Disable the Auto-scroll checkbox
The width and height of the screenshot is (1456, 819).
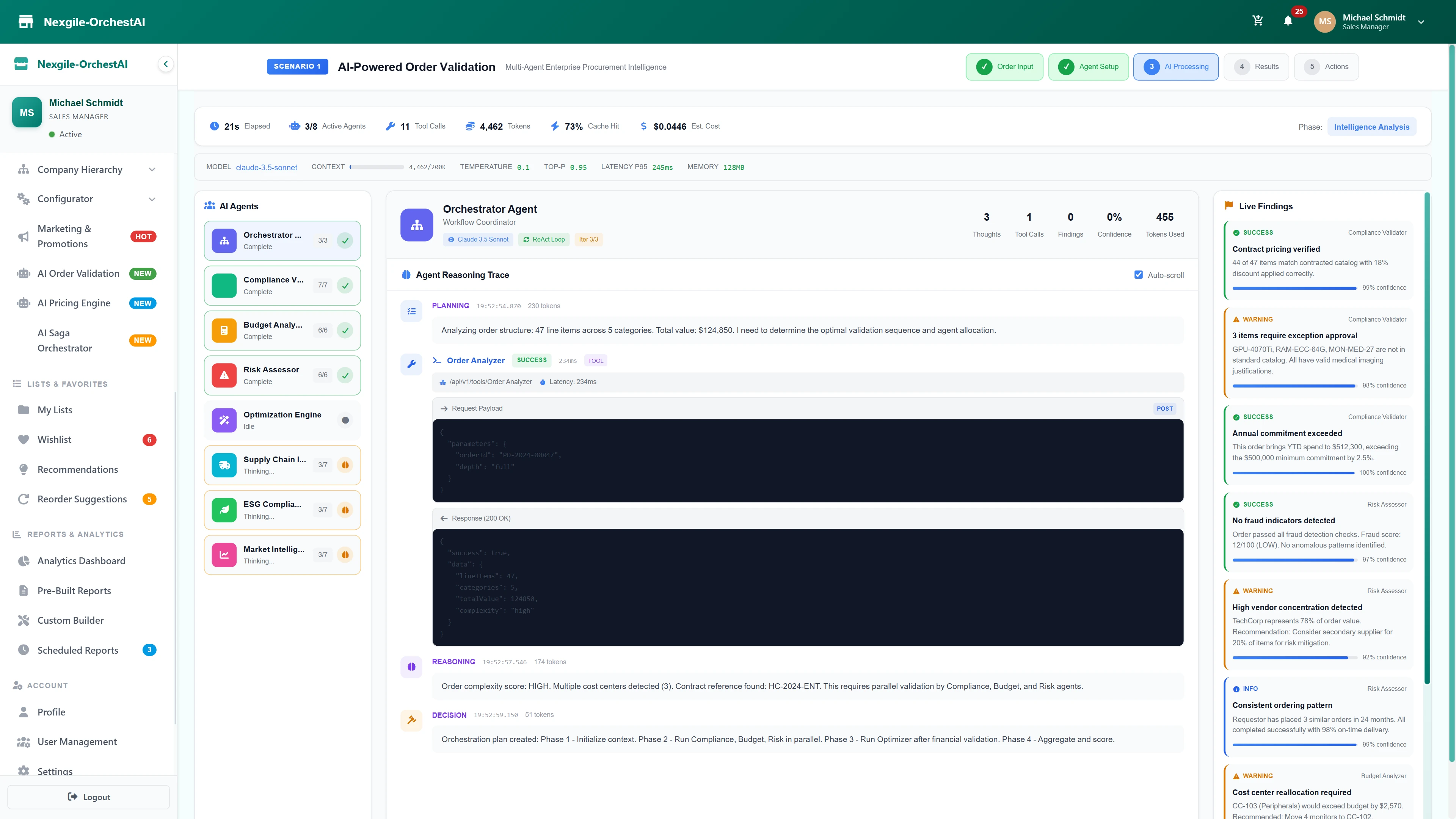1139,275
